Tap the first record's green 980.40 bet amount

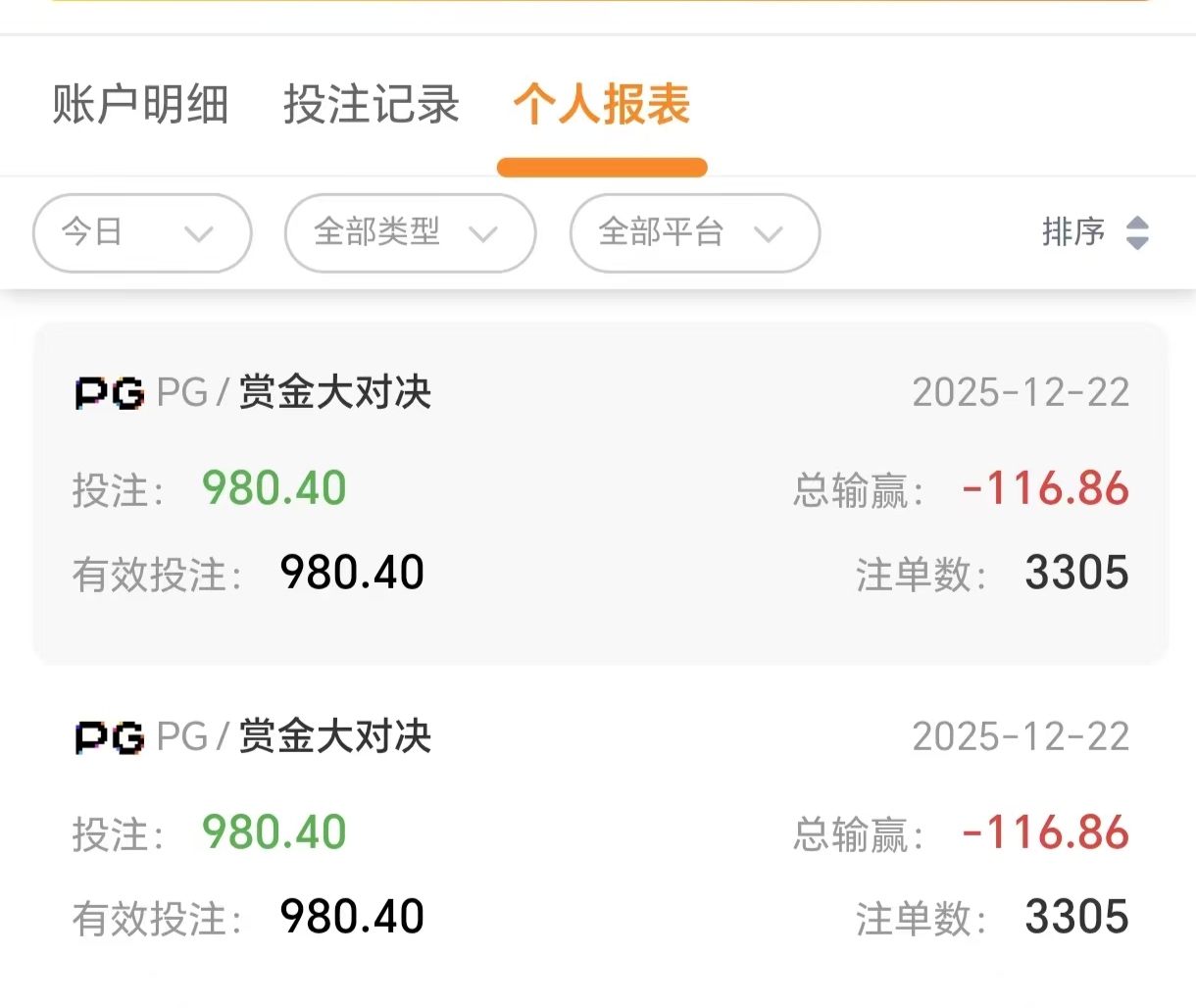(274, 488)
